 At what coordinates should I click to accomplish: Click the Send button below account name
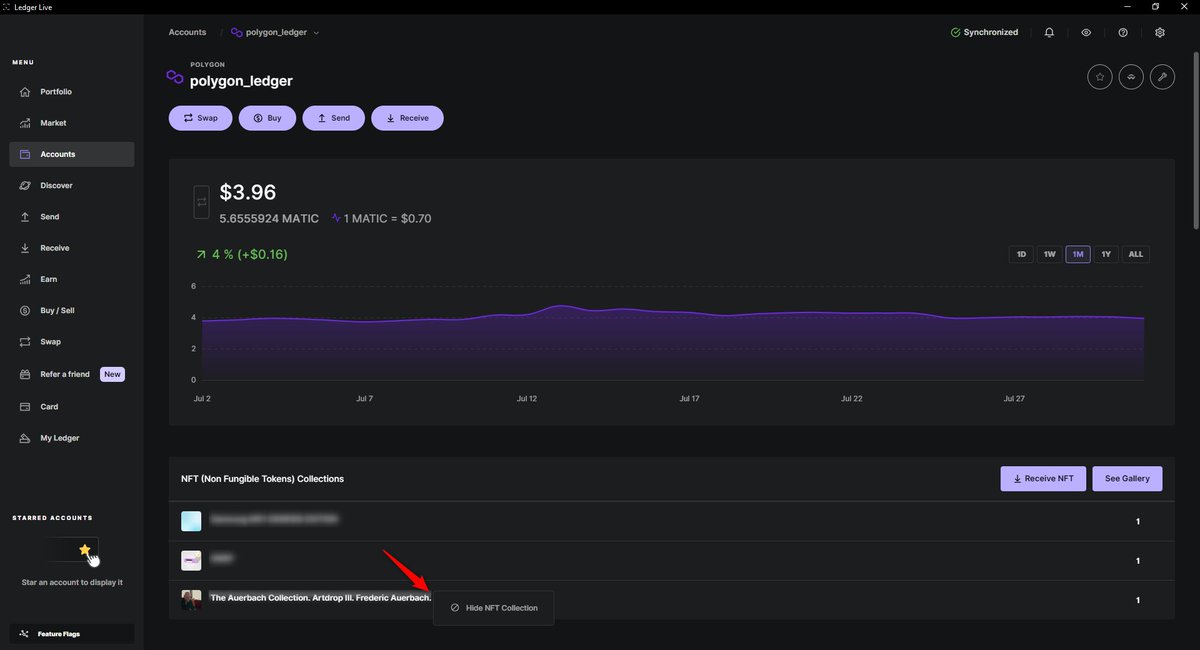[334, 118]
